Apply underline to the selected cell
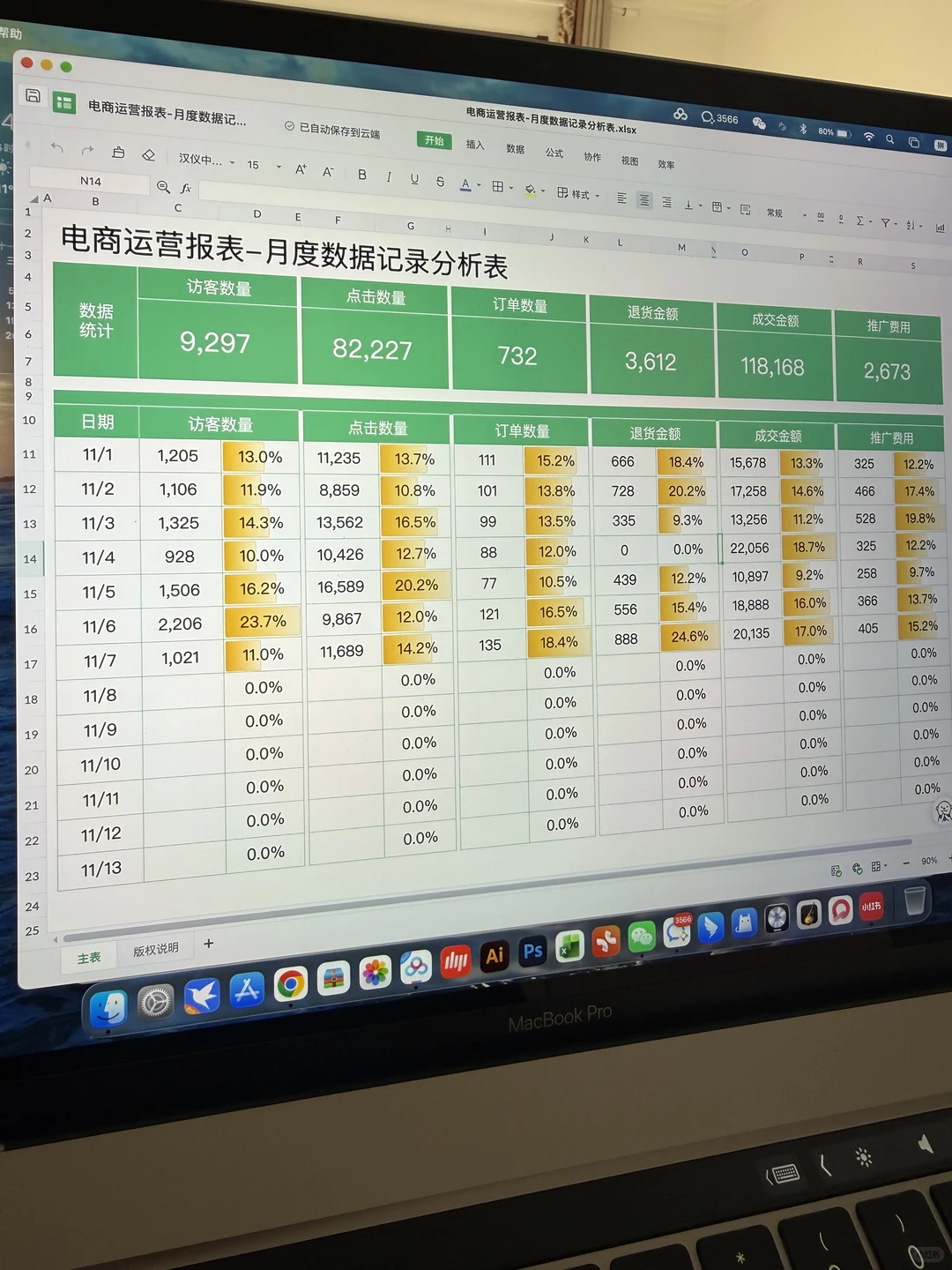Image resolution: width=952 pixels, height=1270 pixels. 414,180
